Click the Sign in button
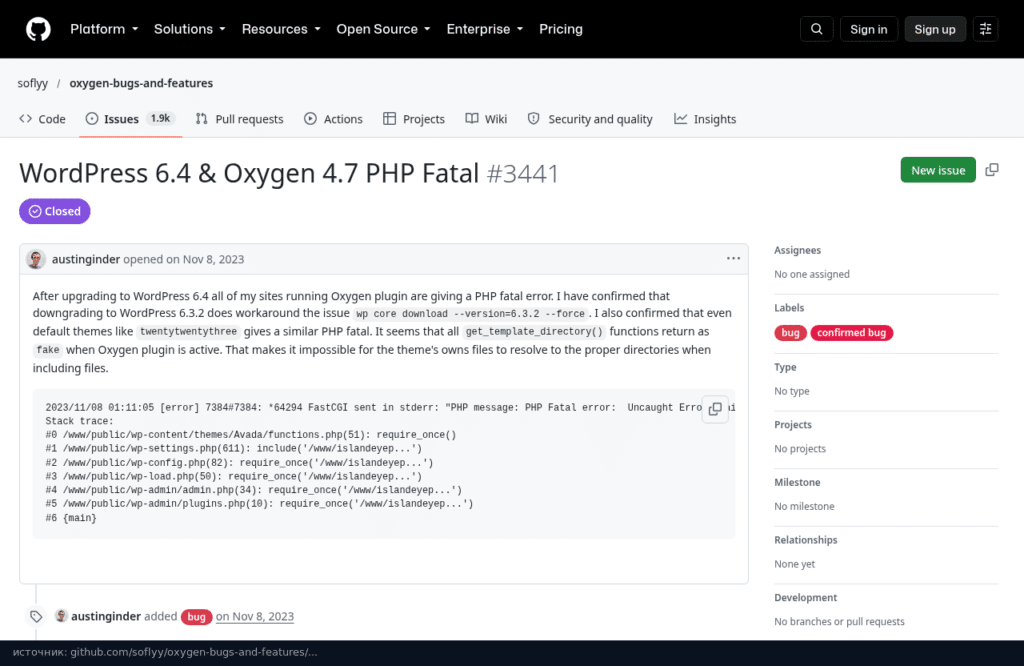 pyautogui.click(x=869, y=29)
